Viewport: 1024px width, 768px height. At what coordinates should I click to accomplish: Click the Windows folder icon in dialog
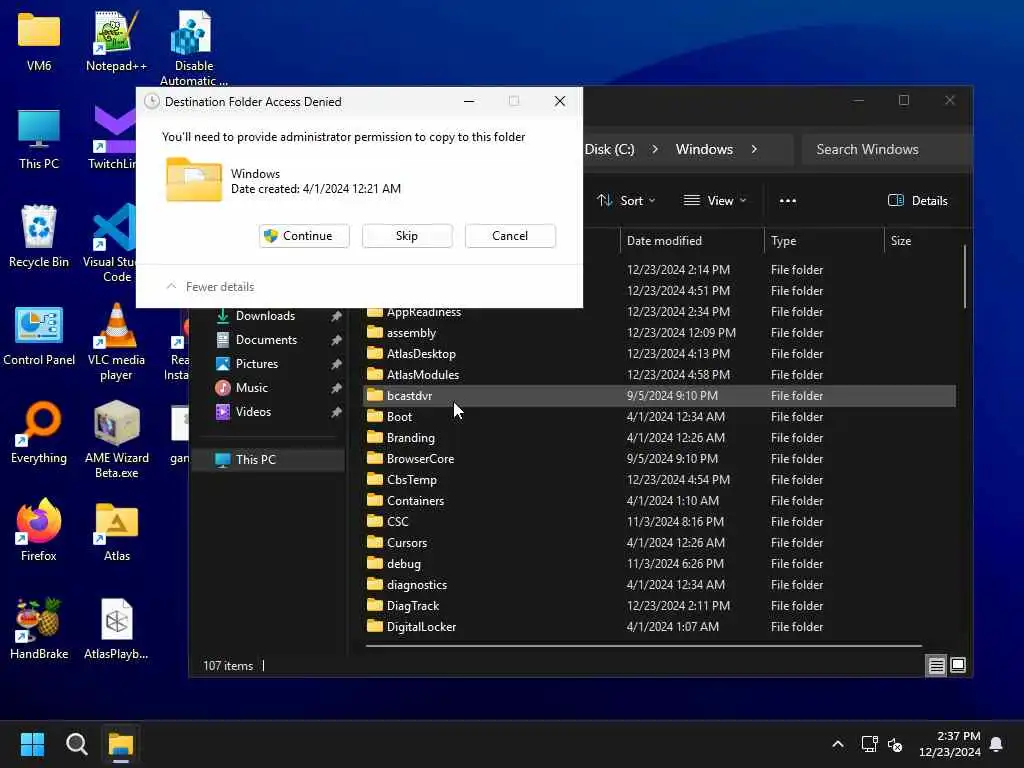[x=193, y=180]
